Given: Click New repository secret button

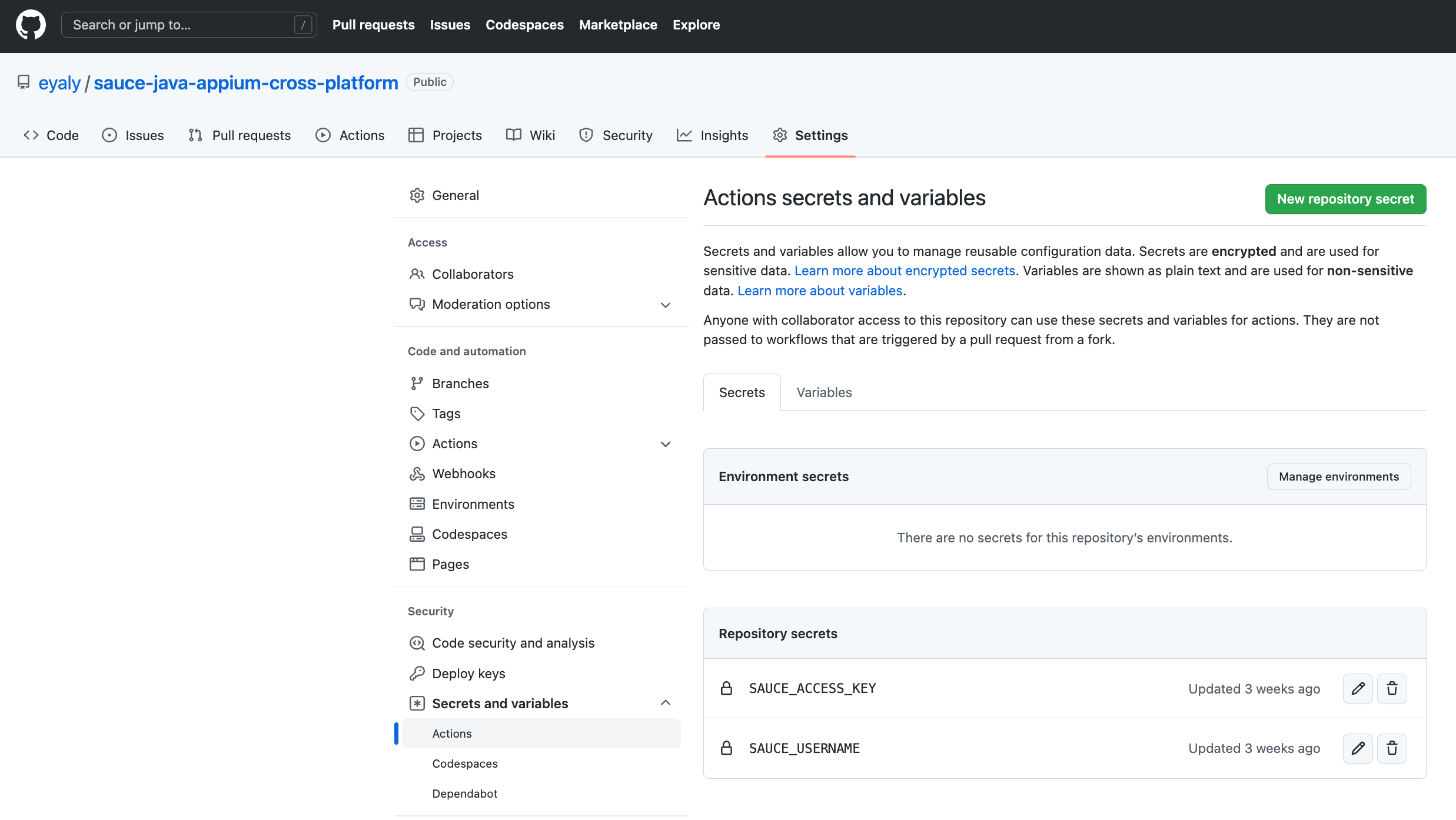Looking at the screenshot, I should pyautogui.click(x=1345, y=198).
